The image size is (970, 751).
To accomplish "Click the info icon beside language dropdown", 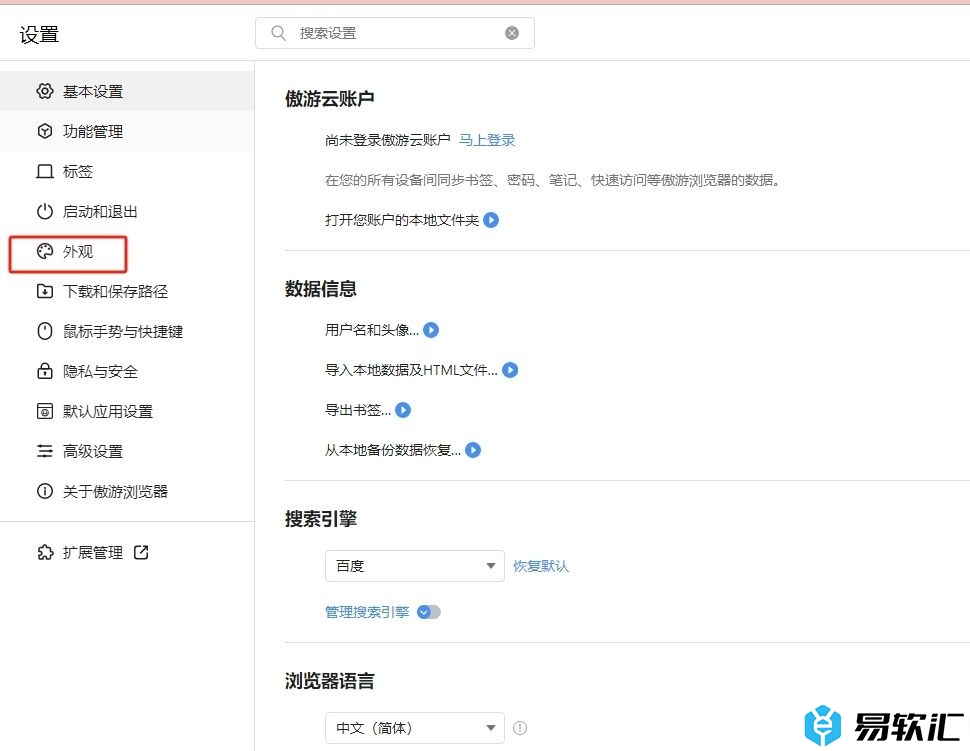I will point(520,728).
